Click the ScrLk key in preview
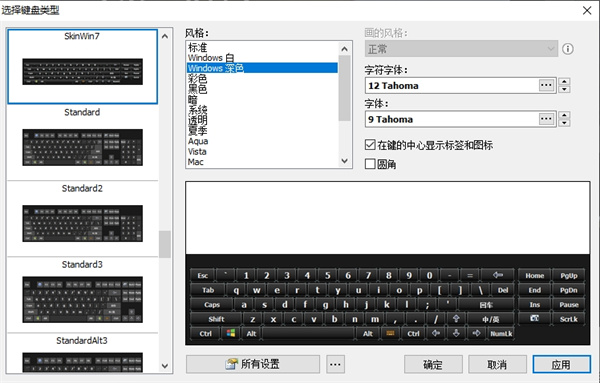This screenshot has height=383, width=600. [569, 319]
